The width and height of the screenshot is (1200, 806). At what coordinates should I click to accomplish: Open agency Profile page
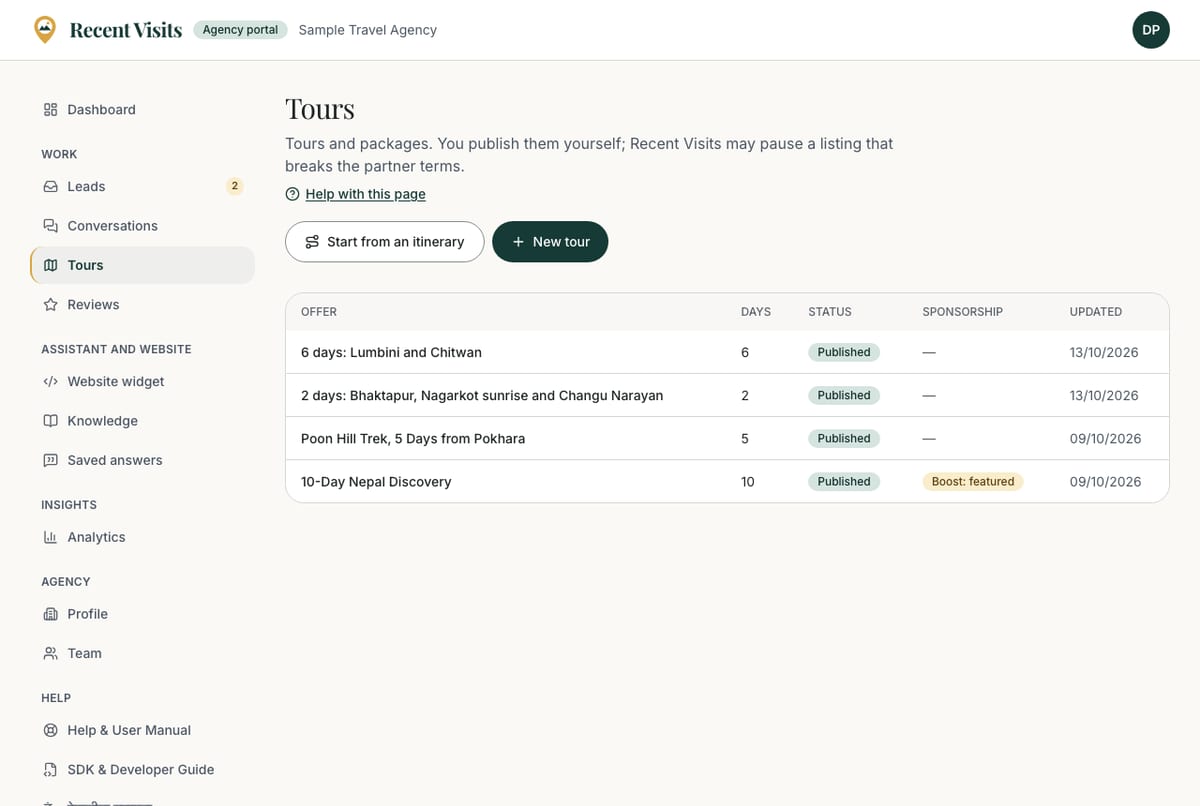pos(142,614)
